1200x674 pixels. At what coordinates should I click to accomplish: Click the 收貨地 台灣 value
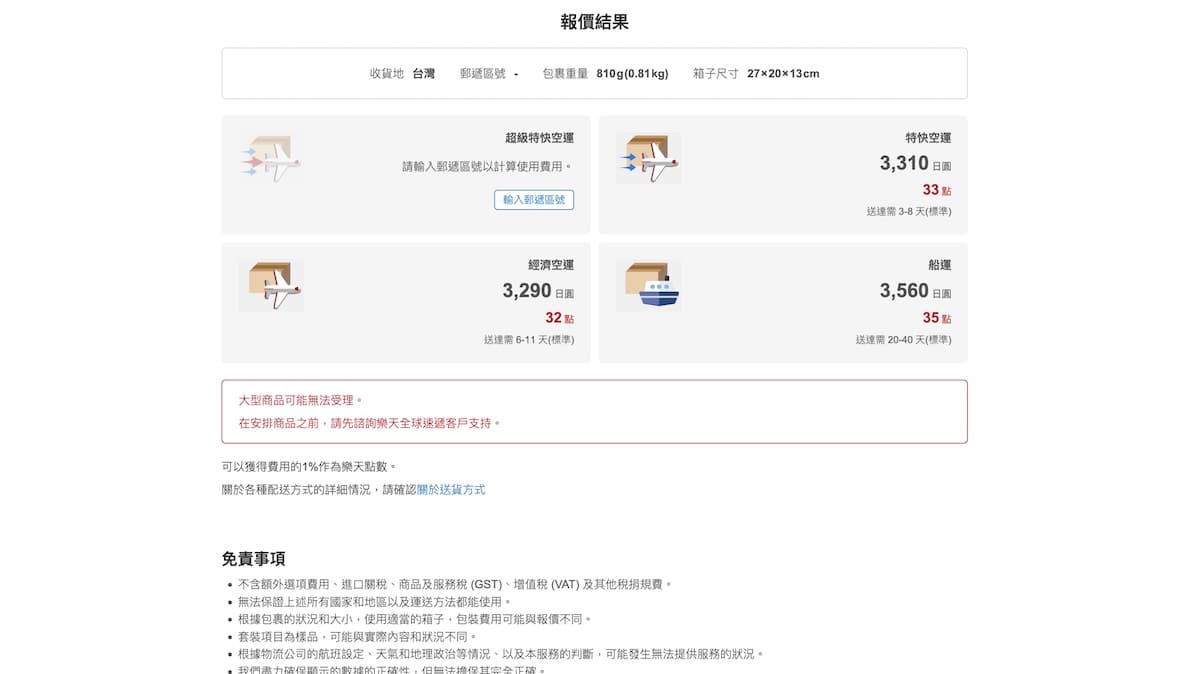point(423,74)
